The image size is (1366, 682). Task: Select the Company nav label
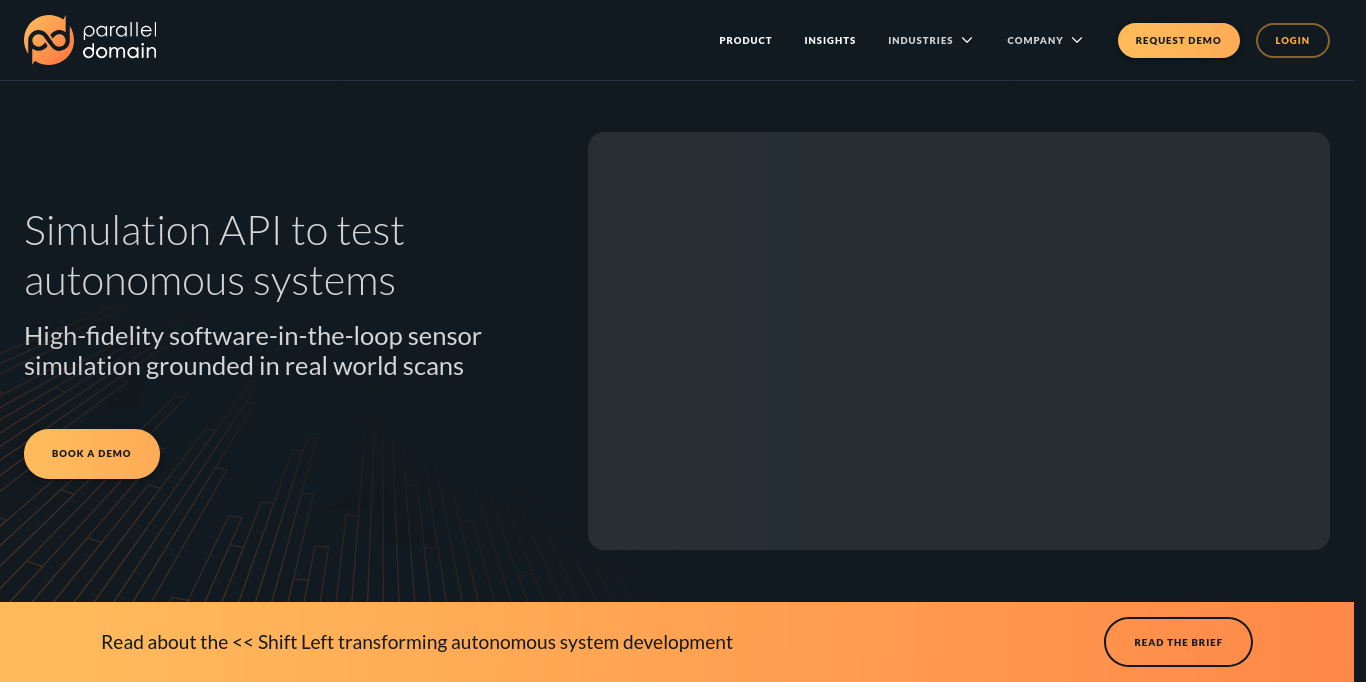(x=1034, y=41)
